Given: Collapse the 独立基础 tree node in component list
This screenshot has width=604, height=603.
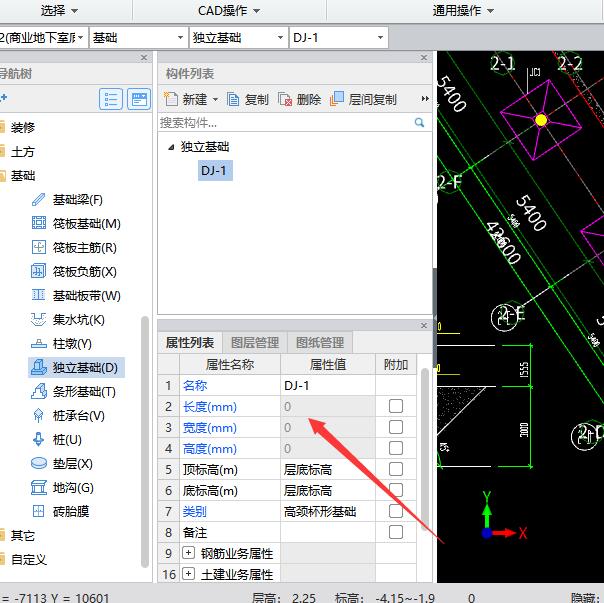Looking at the screenshot, I should (171, 147).
